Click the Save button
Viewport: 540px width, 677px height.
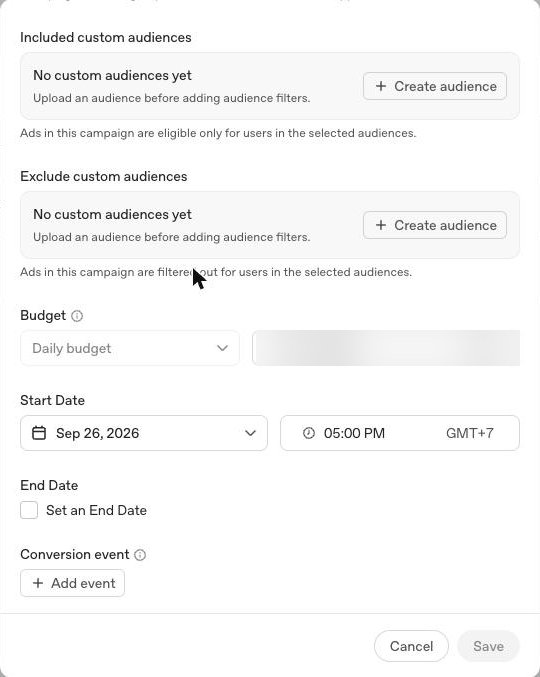(488, 646)
